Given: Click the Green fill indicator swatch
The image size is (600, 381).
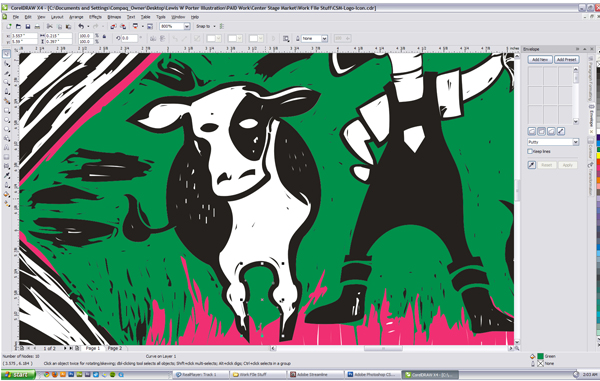Looking at the screenshot, I should pos(541,356).
